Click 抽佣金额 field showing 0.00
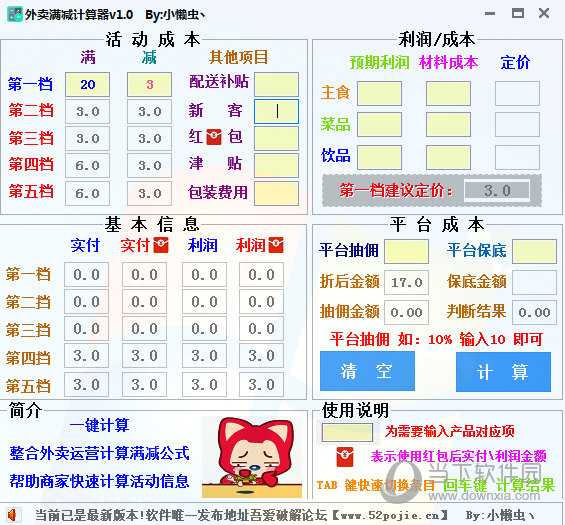Viewport: 565px width, 525px height. (406, 312)
